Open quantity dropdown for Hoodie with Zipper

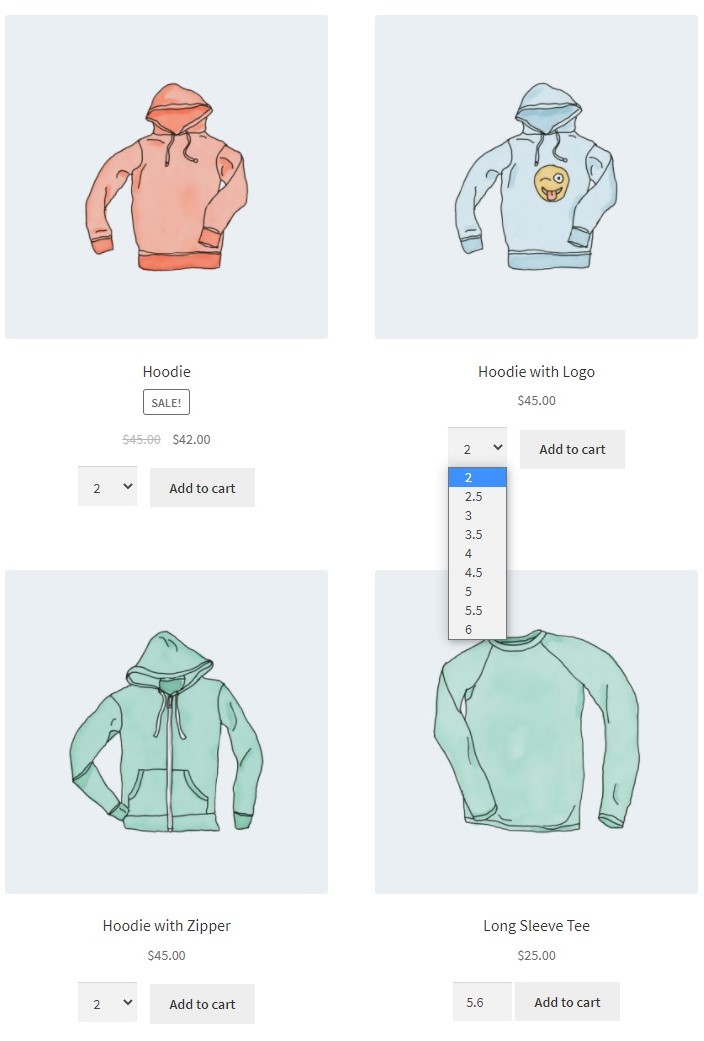coord(108,1003)
